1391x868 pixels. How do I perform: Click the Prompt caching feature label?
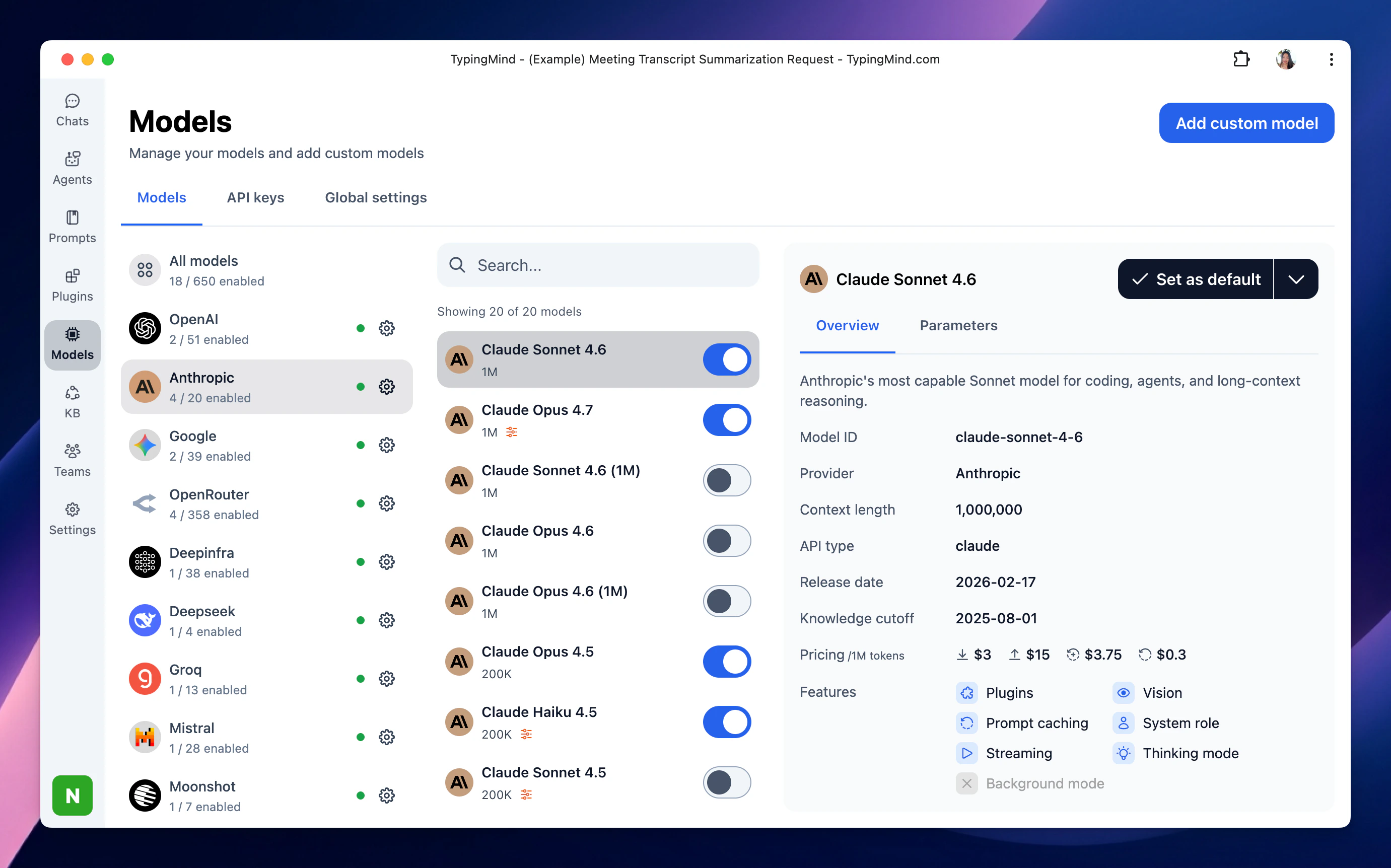pyautogui.click(x=1037, y=724)
